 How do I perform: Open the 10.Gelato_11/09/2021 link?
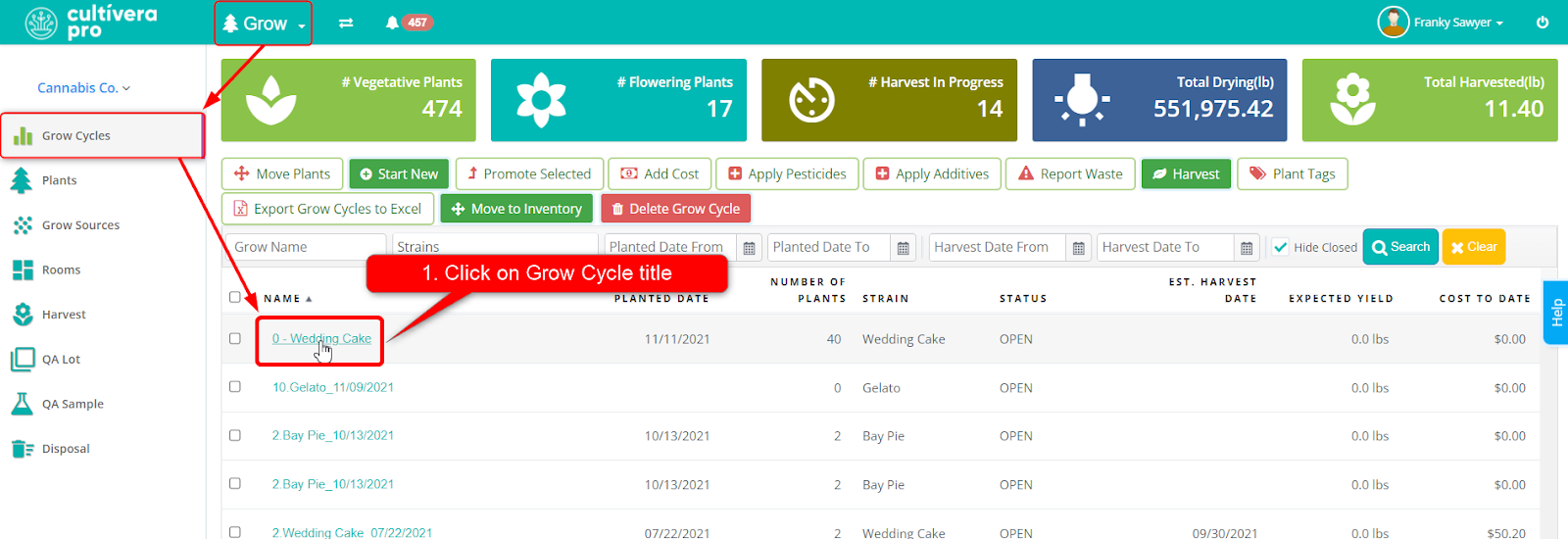[x=333, y=387]
